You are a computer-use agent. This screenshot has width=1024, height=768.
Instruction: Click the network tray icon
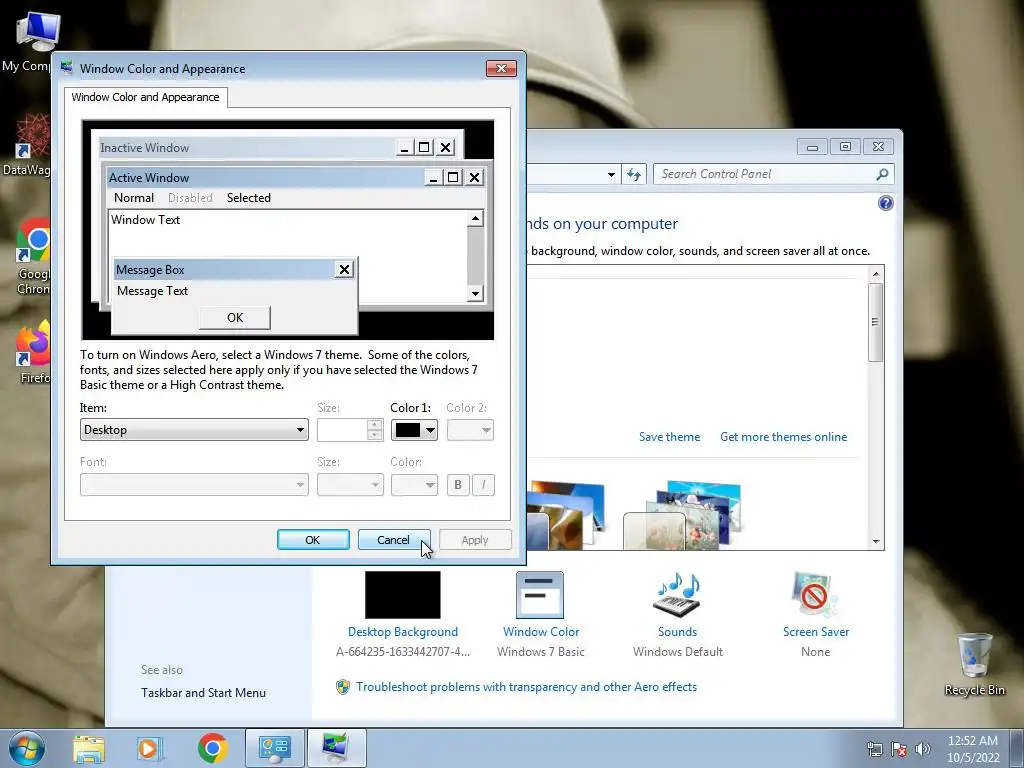874,749
